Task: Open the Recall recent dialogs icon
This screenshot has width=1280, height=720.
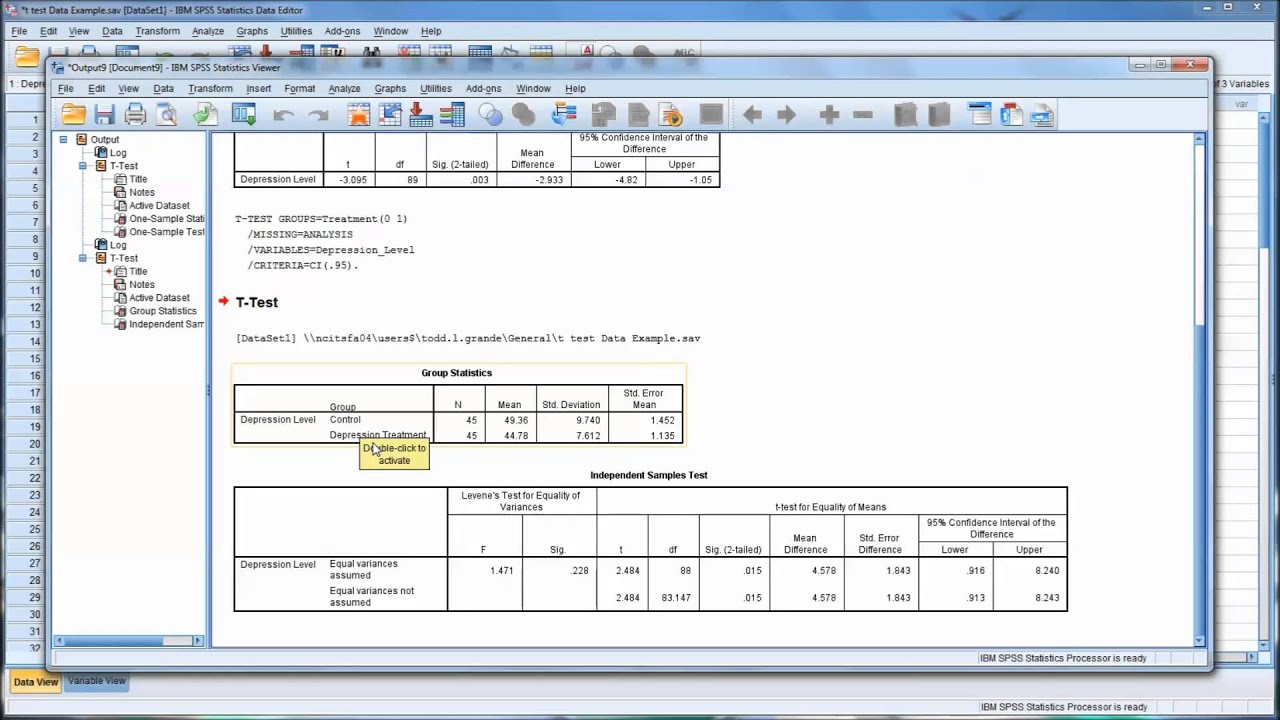Action: point(243,115)
